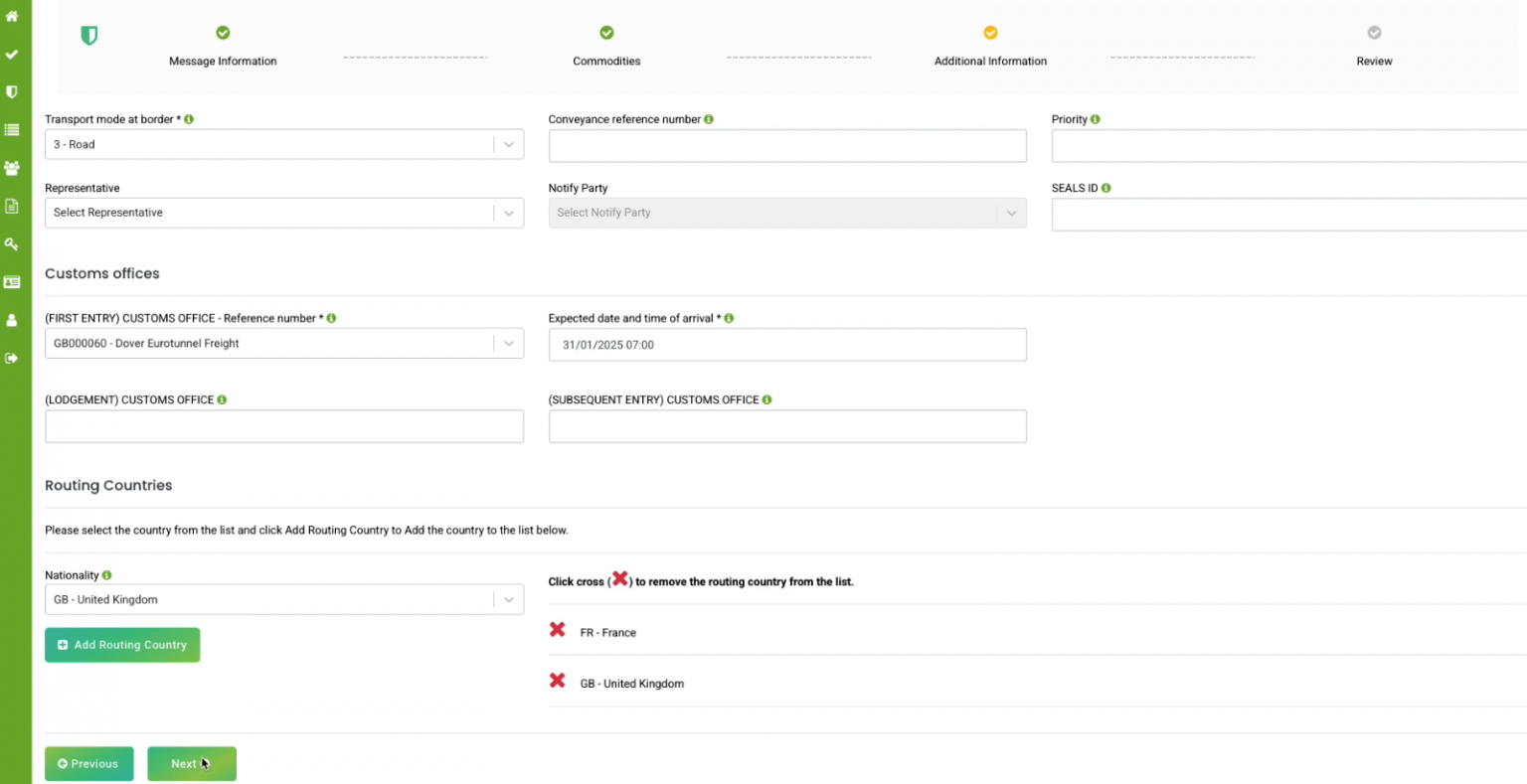Click the yellow Additional Information progress indicator
Image resolution: width=1527 pixels, height=784 pixels.
990,32
